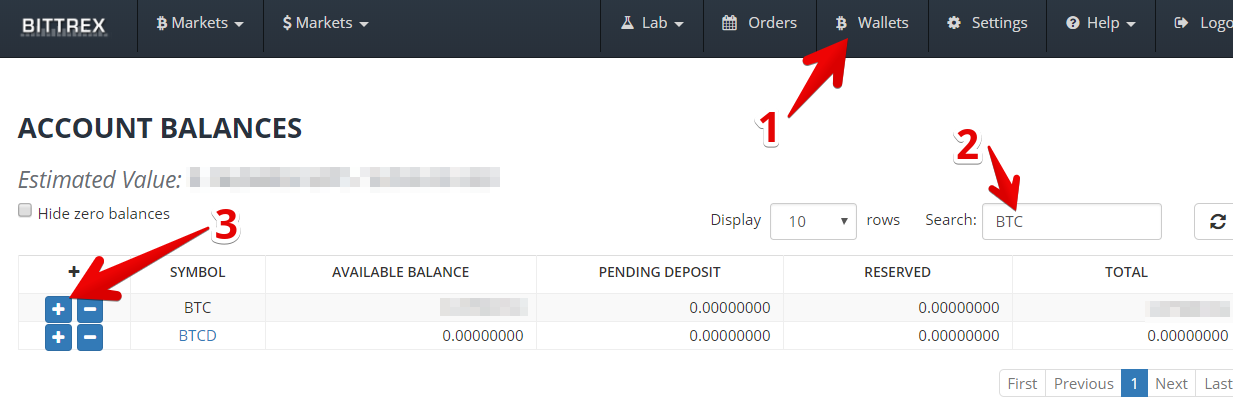Image resolution: width=1233 pixels, height=417 pixels.
Task: Sort by RESERVED column header
Action: tap(897, 272)
